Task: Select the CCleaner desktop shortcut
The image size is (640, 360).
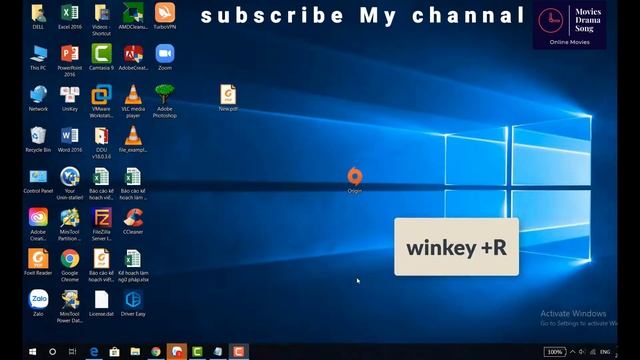Action: pyautogui.click(x=133, y=222)
